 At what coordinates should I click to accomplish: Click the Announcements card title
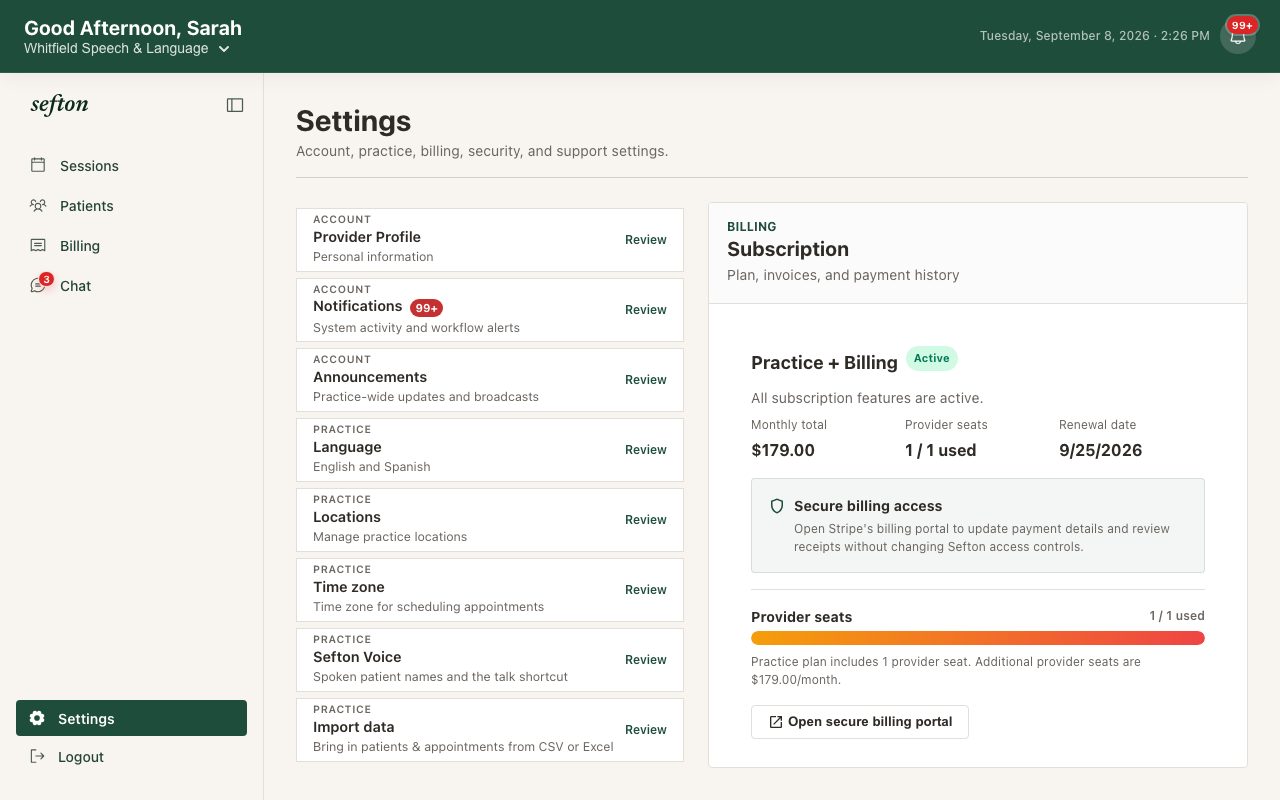pos(370,377)
